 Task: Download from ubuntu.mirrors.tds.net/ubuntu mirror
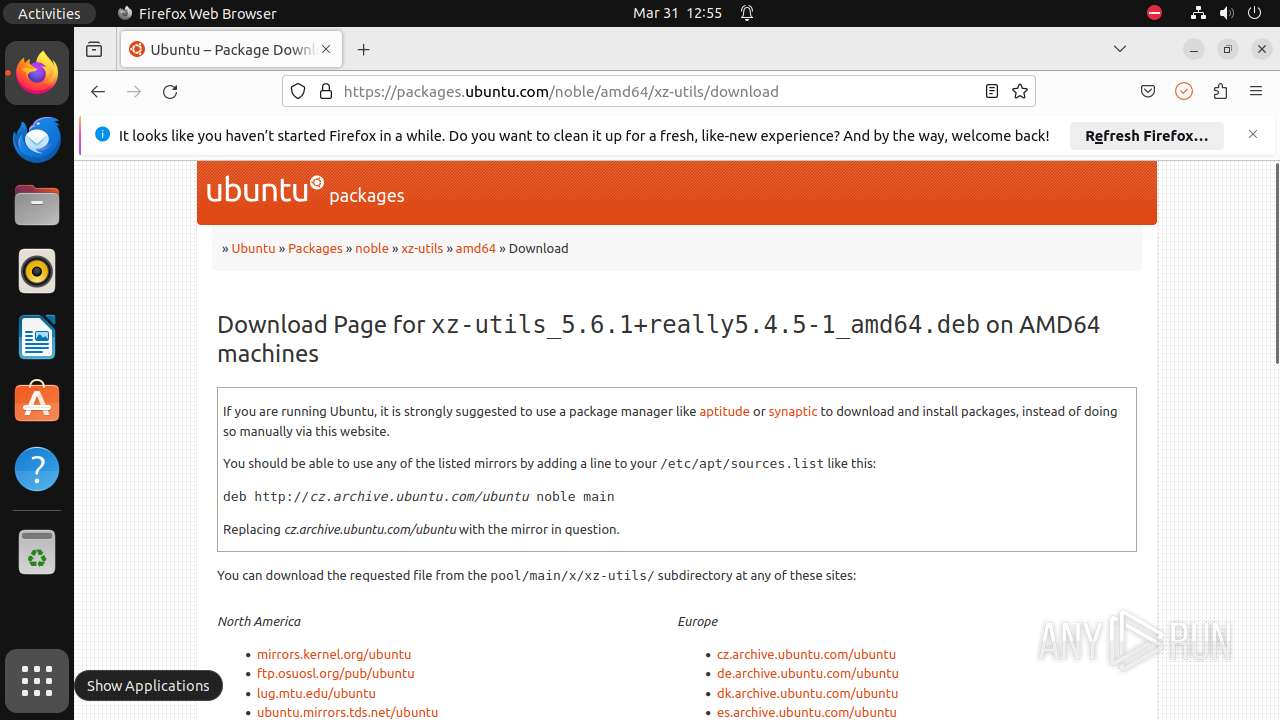(x=348, y=712)
